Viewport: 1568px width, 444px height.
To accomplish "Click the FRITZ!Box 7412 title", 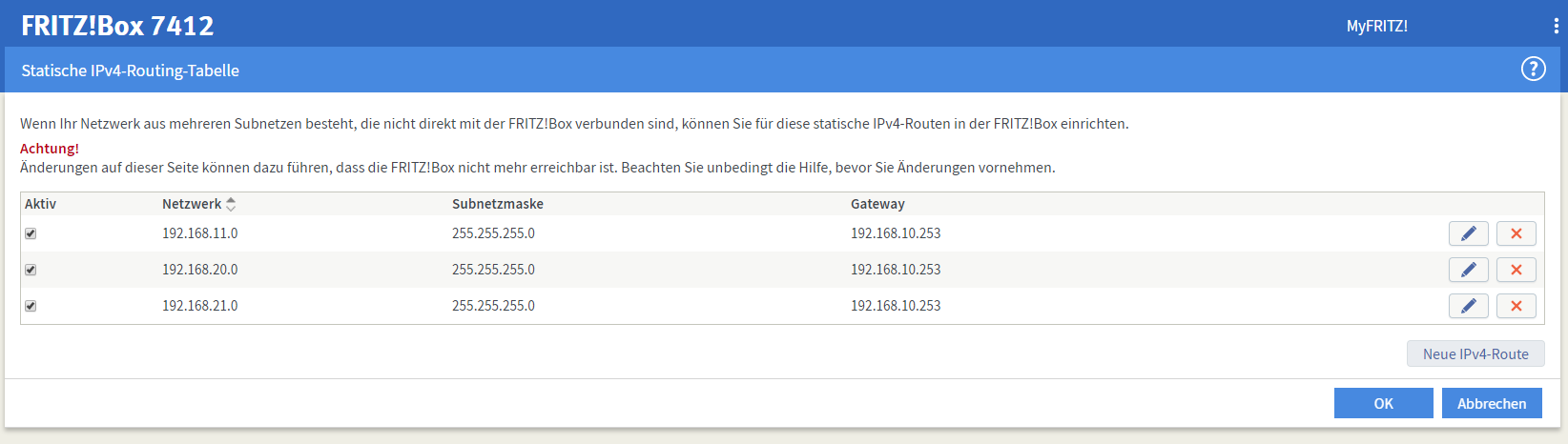I will coord(117,25).
